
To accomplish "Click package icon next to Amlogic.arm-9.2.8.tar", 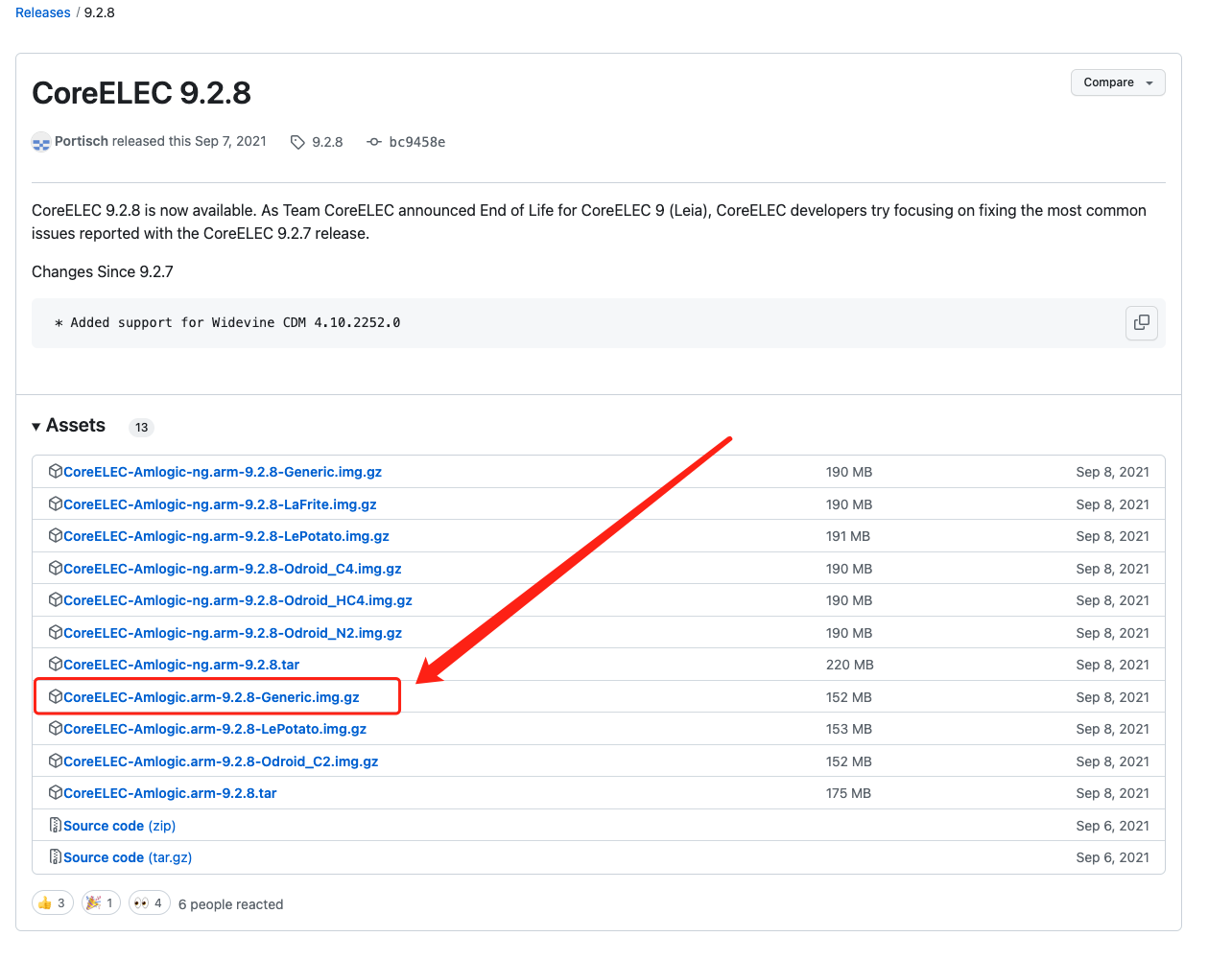I will [x=56, y=792].
